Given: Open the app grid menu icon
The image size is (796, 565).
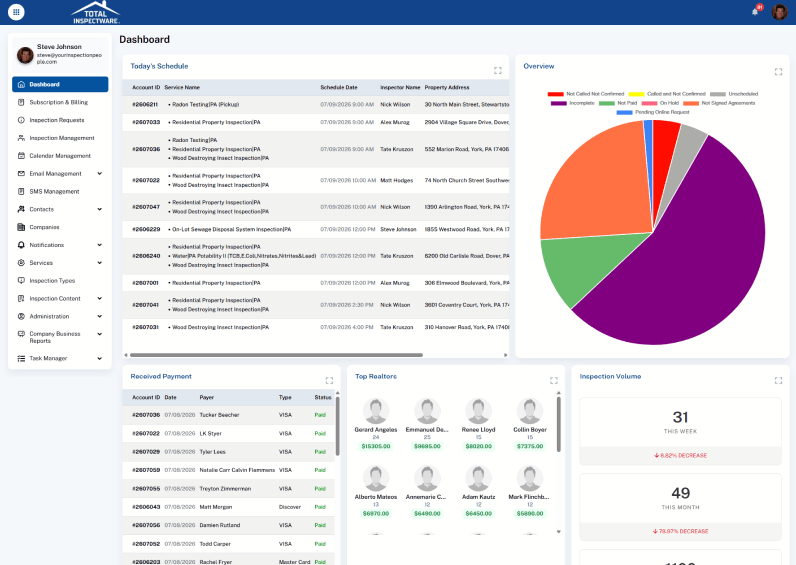Looking at the screenshot, I should click(x=16, y=12).
